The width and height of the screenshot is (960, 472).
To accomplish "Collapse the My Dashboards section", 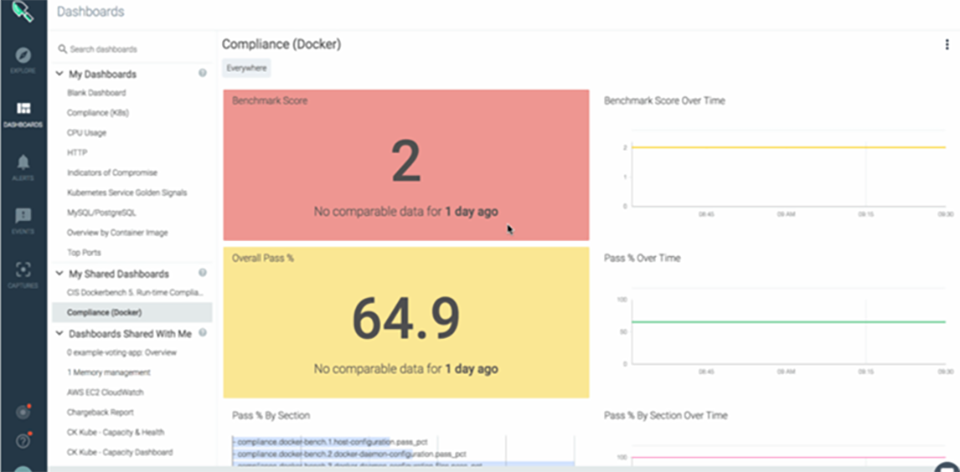I will [x=60, y=74].
